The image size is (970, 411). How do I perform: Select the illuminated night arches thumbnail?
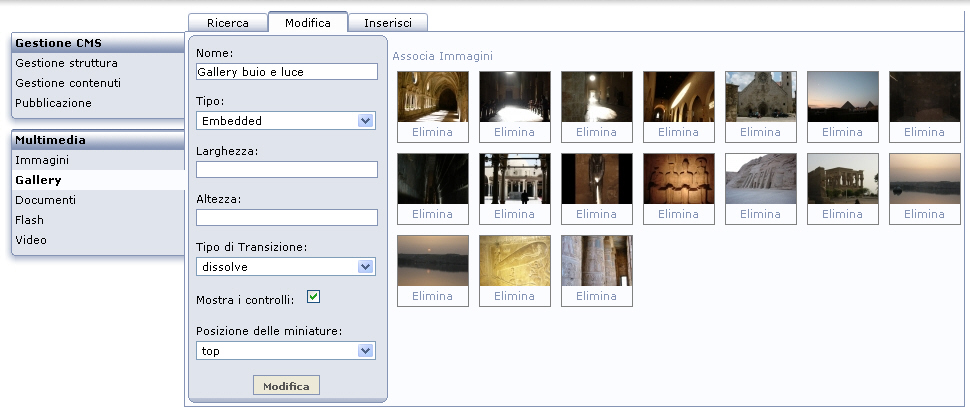[679, 97]
